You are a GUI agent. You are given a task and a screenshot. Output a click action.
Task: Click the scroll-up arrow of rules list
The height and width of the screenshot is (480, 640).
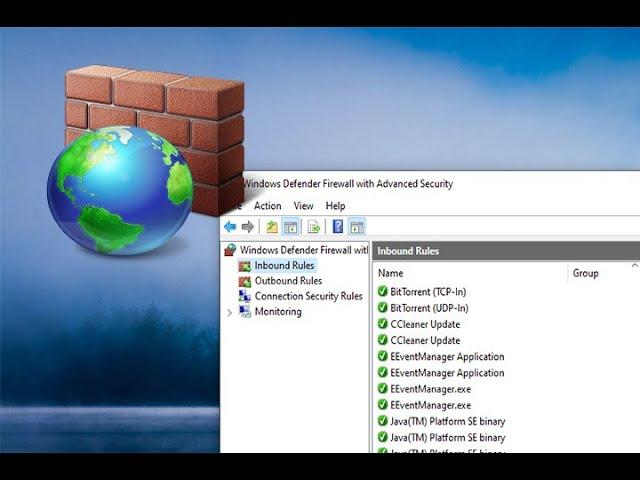[x=635, y=266]
